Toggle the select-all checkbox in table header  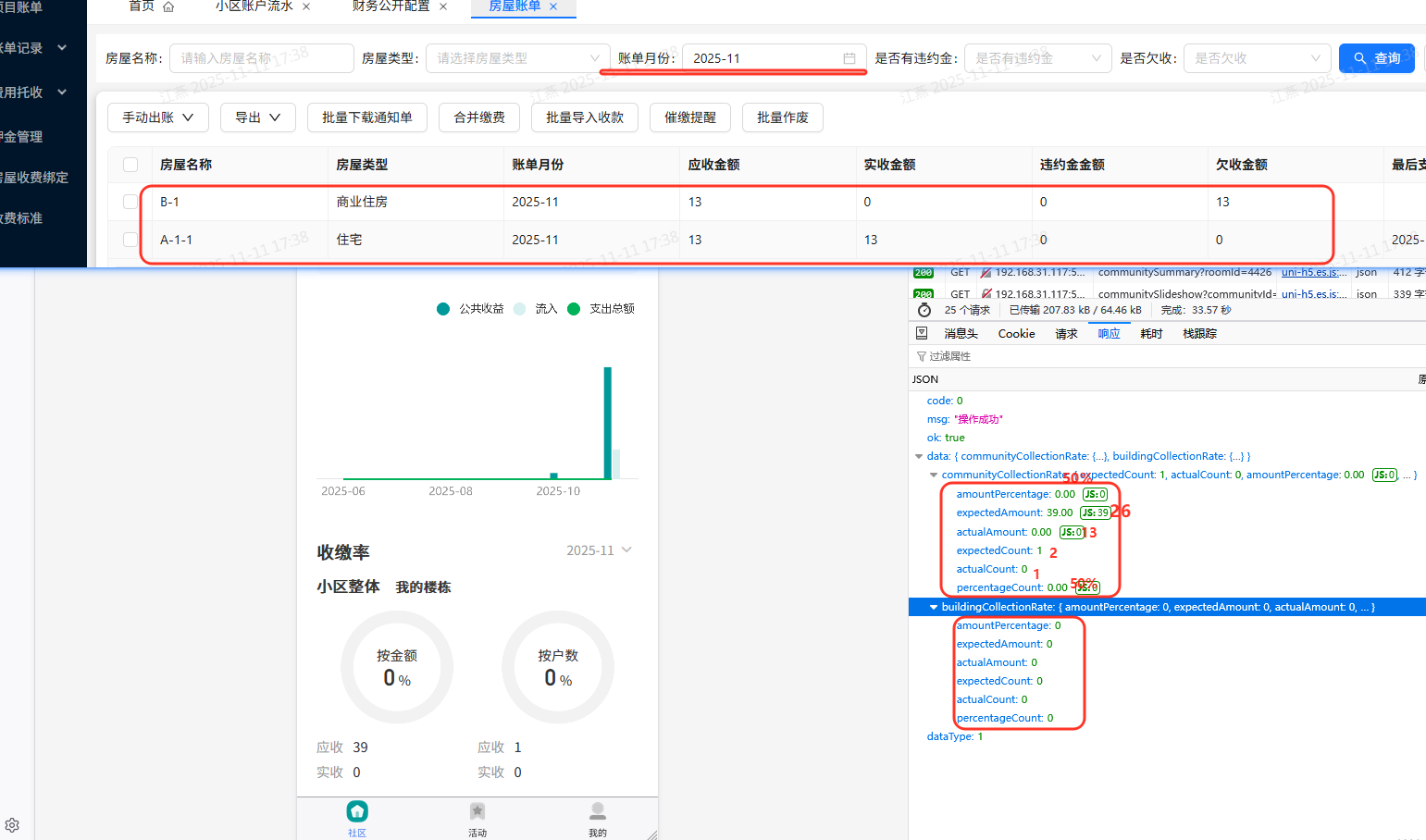130,164
